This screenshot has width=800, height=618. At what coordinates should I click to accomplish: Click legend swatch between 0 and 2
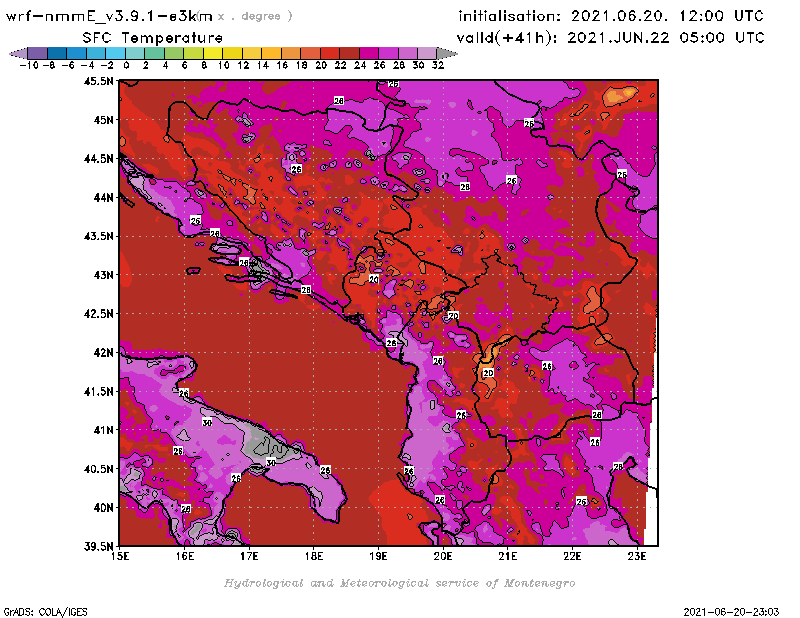(135, 53)
